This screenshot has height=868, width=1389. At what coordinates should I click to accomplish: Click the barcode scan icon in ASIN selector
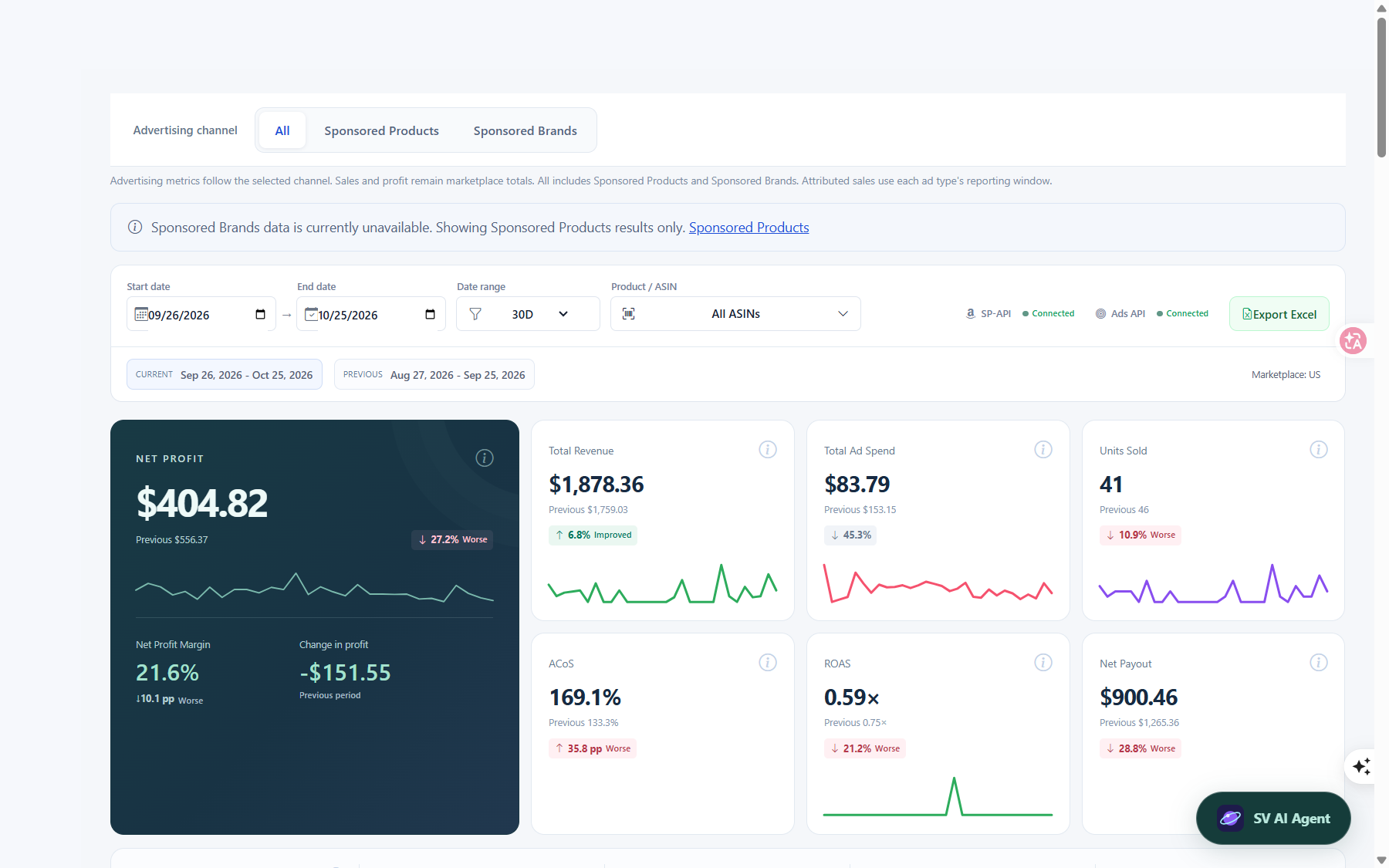click(x=629, y=313)
